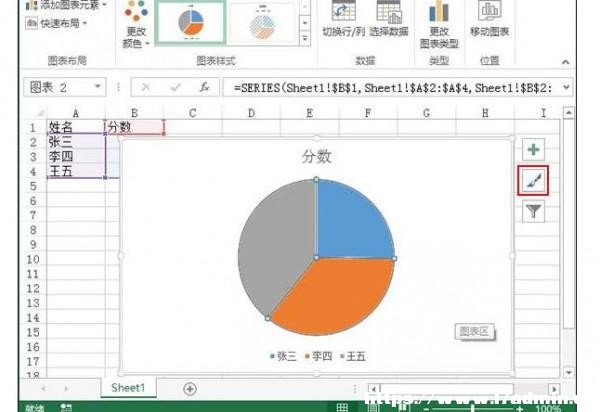Click the SERIES formula text

coord(393,88)
